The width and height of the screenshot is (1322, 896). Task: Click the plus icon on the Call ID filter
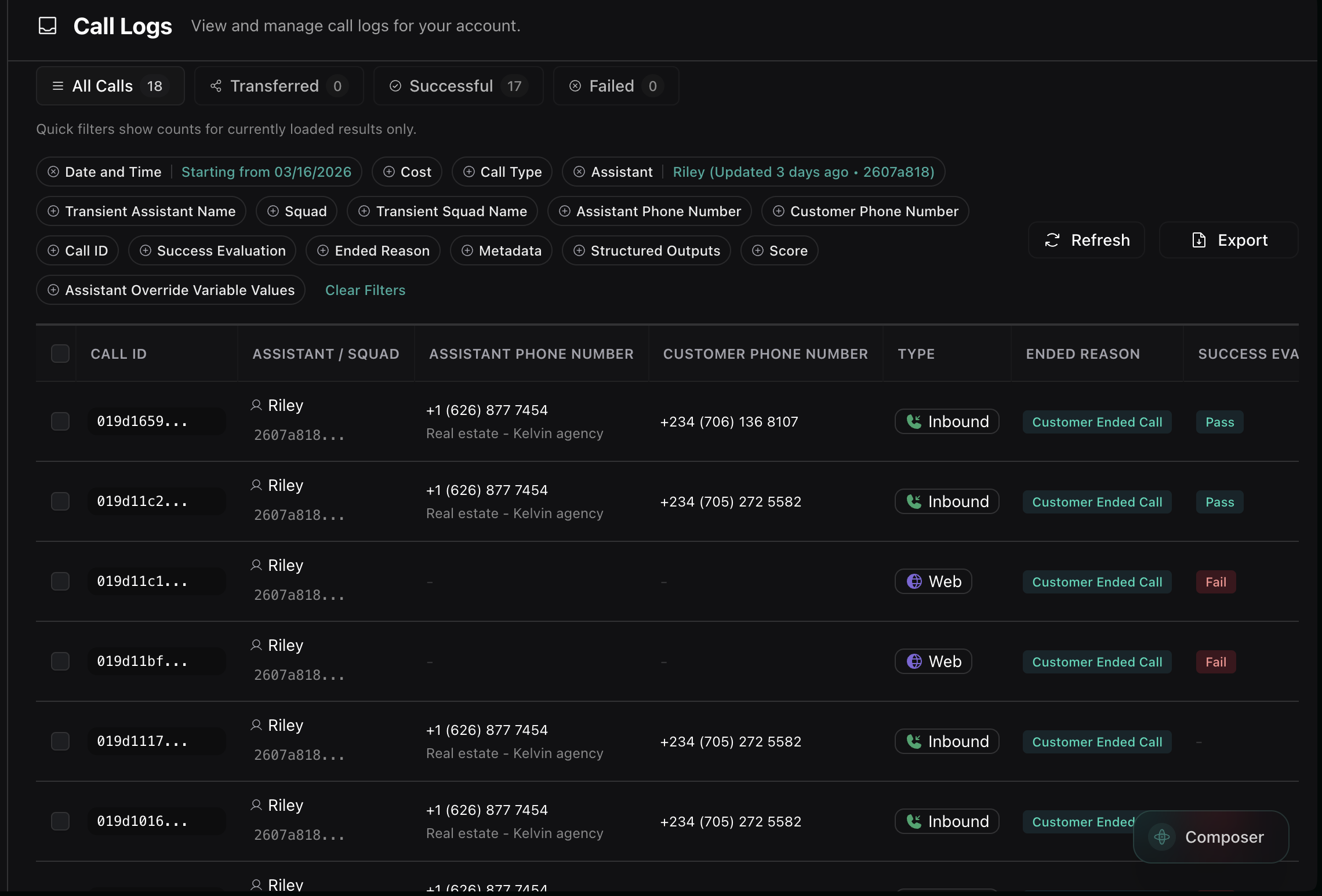pos(53,251)
